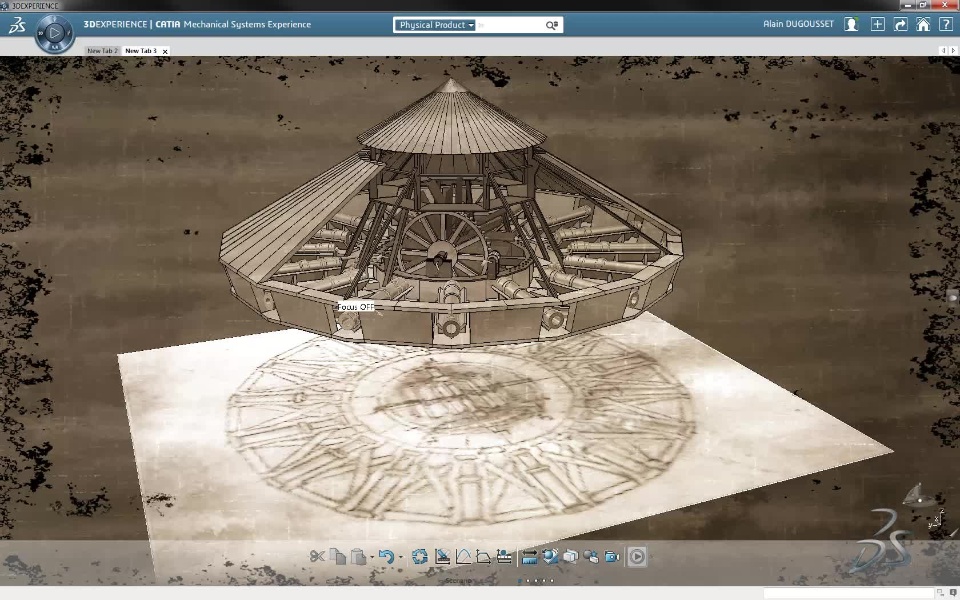Click the Undo arrow icon

[386, 556]
